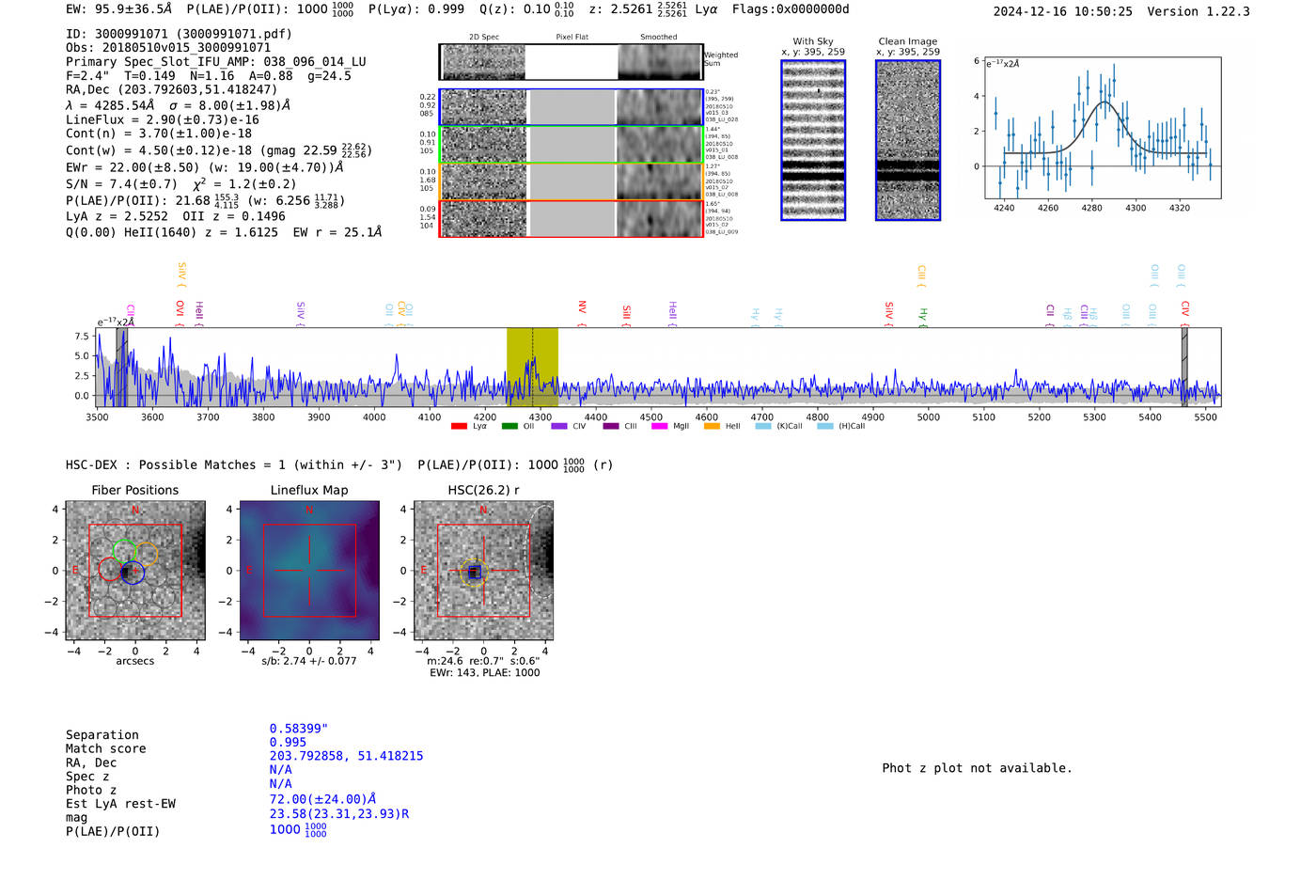The height and width of the screenshot is (896, 1316).
Task: Click the "EWr: 143. PLAE: 1000" caption
Action: click(x=484, y=673)
